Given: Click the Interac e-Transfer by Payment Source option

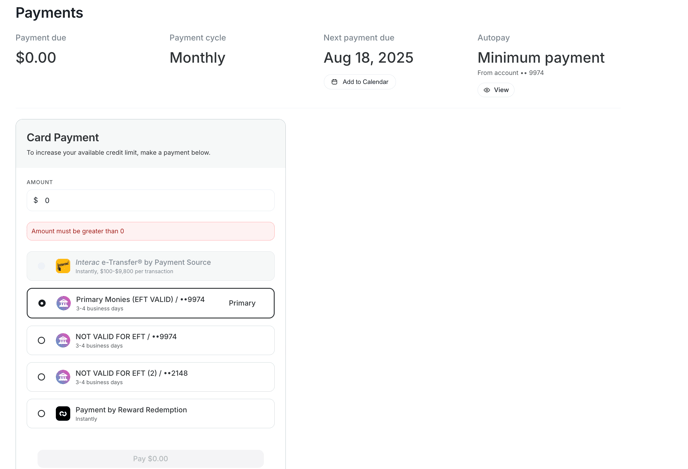Looking at the screenshot, I should click(x=150, y=266).
